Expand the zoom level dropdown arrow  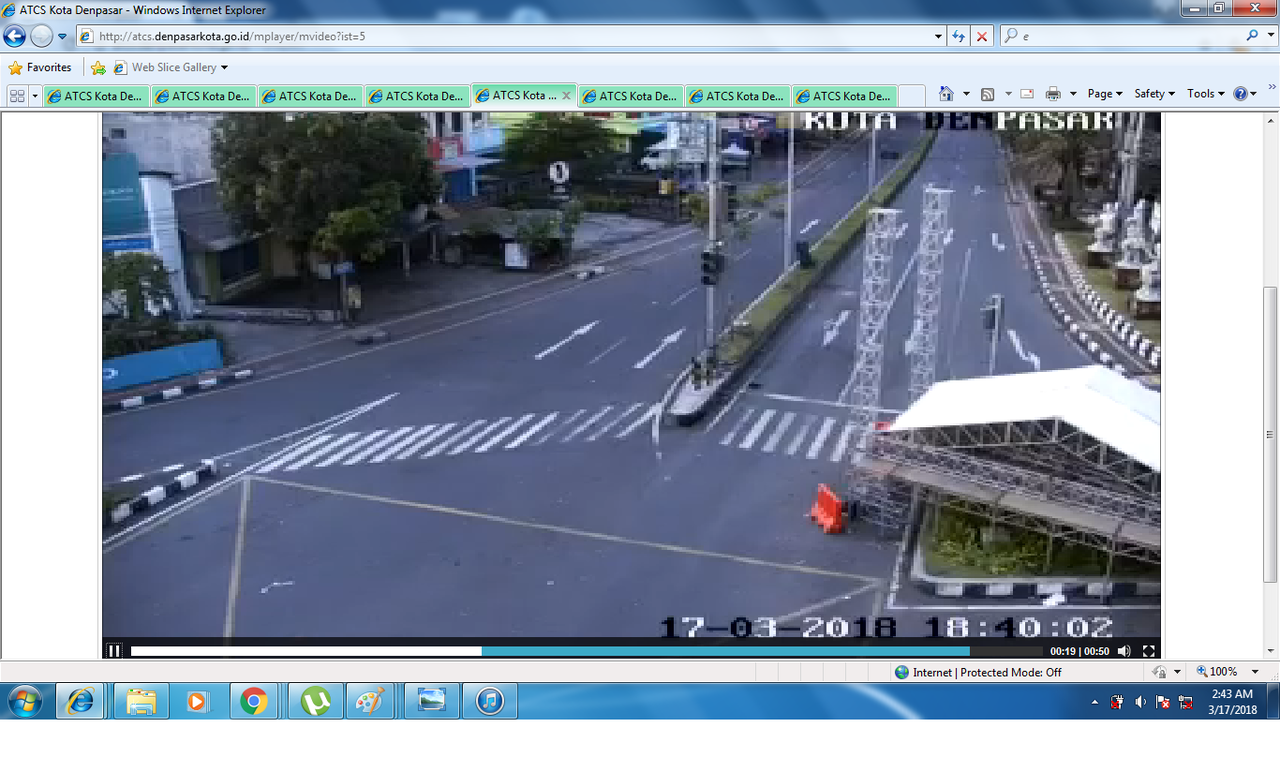(x=1255, y=672)
